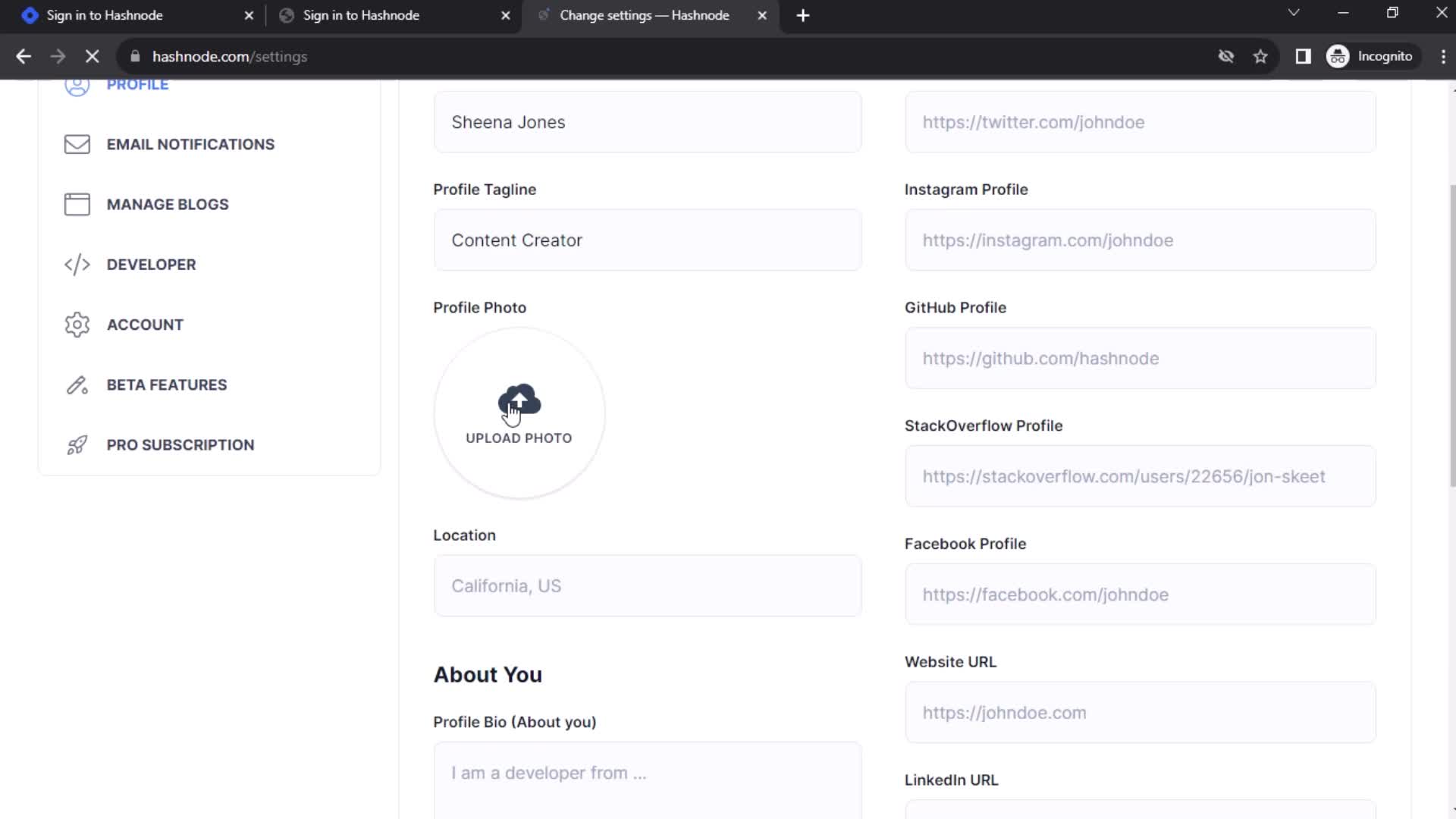Screen dimensions: 1456x819
Task: Open a new browser tab
Action: point(803,15)
